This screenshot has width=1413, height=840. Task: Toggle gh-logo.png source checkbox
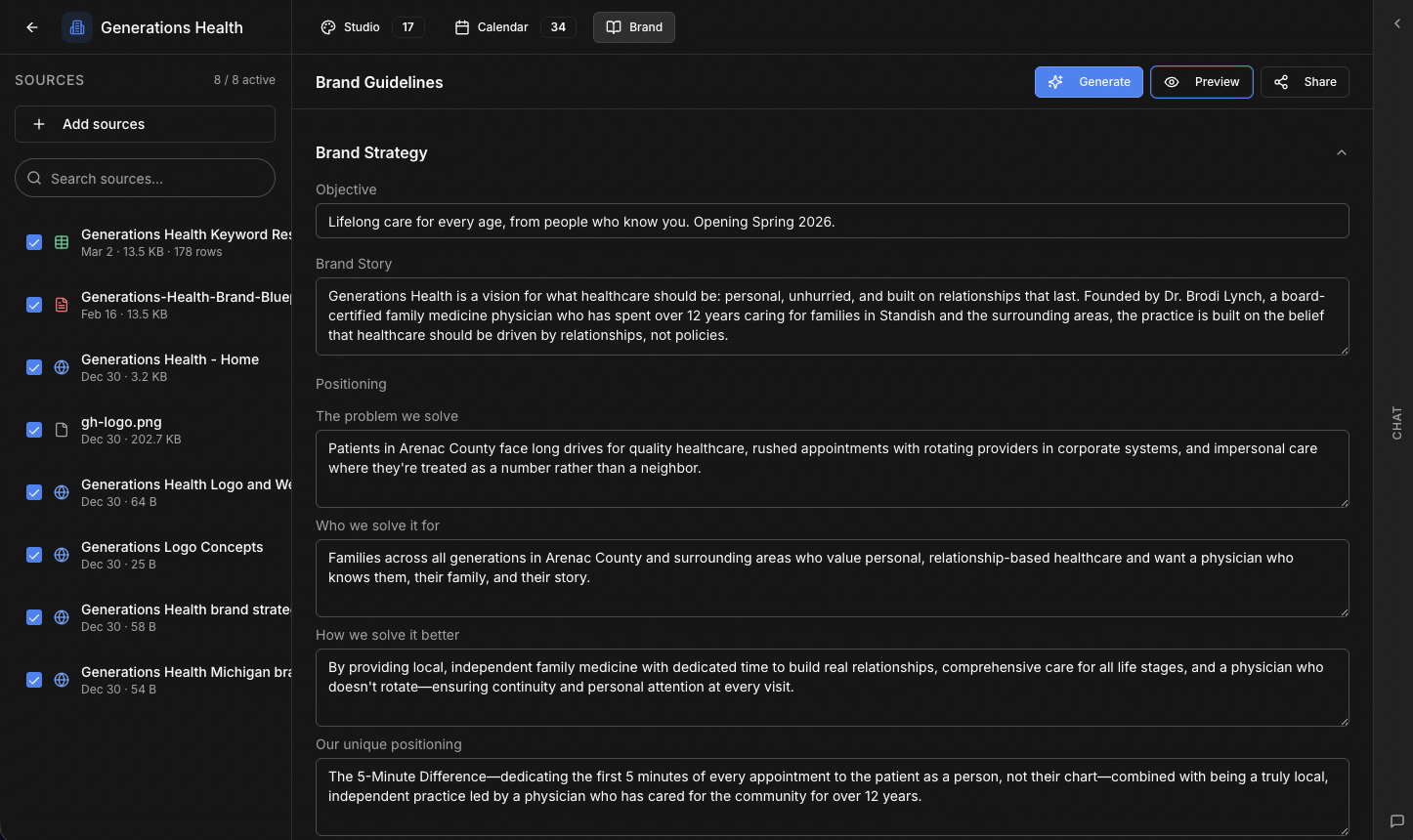pos(34,430)
